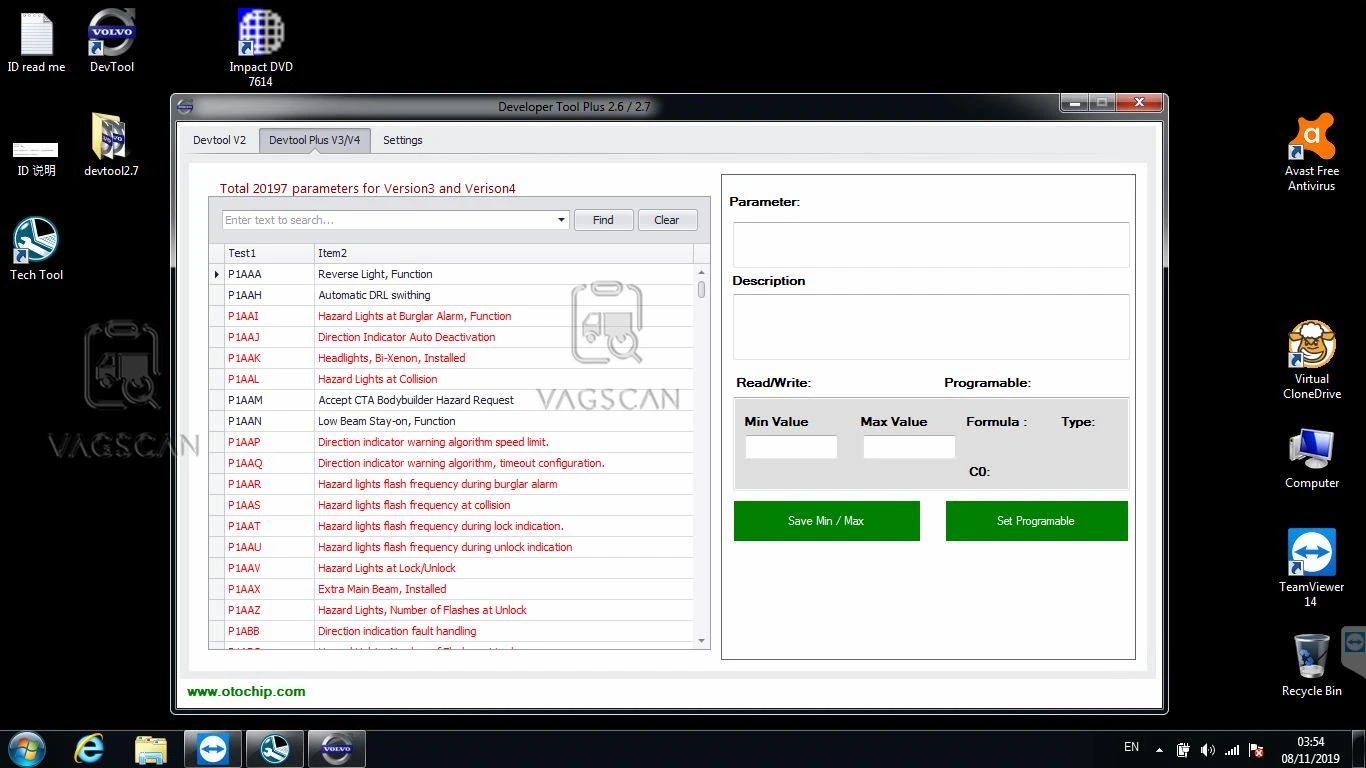Viewport: 1366px width, 768px height.
Task: Show hidden system tray icons
Action: (x=1159, y=750)
